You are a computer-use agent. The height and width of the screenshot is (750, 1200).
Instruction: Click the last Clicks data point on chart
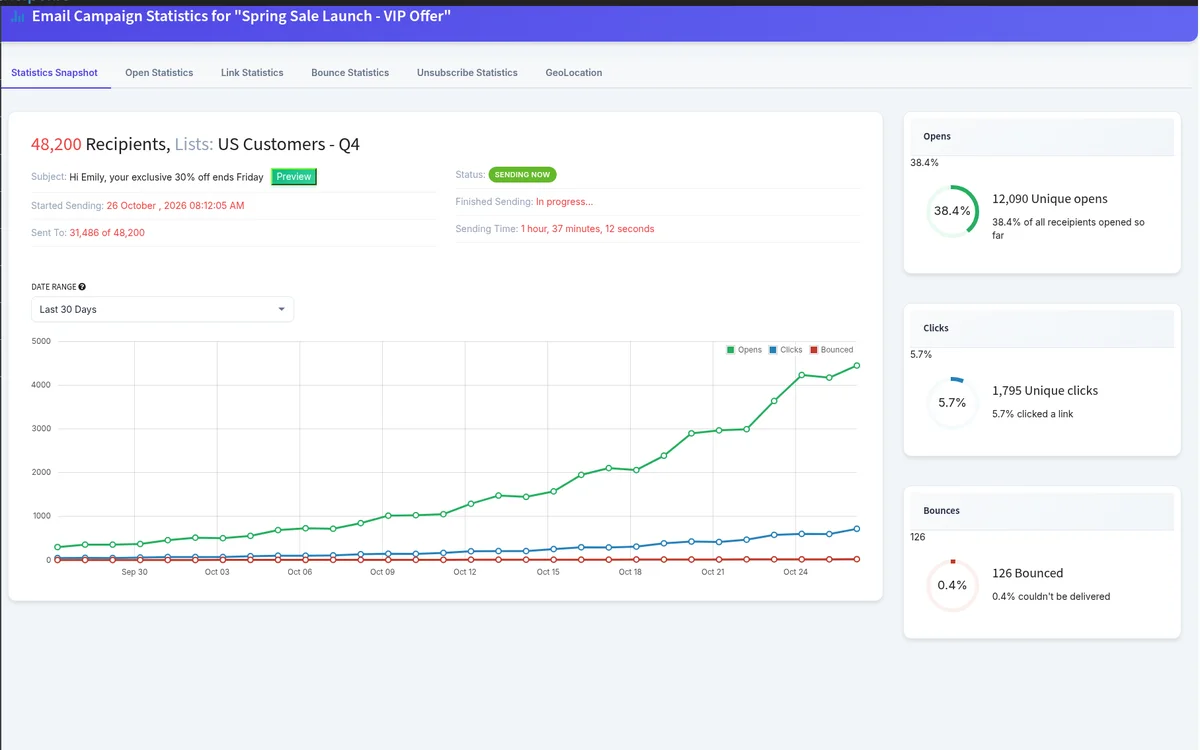pos(857,529)
